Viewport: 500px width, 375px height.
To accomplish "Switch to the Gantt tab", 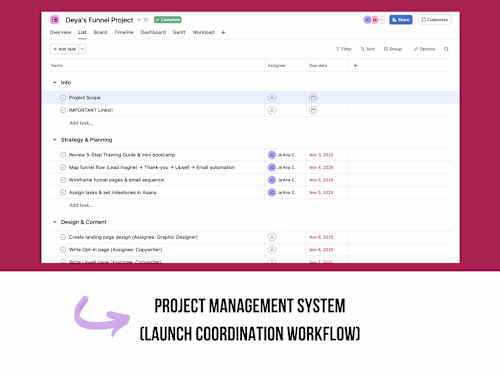I will click(x=179, y=32).
